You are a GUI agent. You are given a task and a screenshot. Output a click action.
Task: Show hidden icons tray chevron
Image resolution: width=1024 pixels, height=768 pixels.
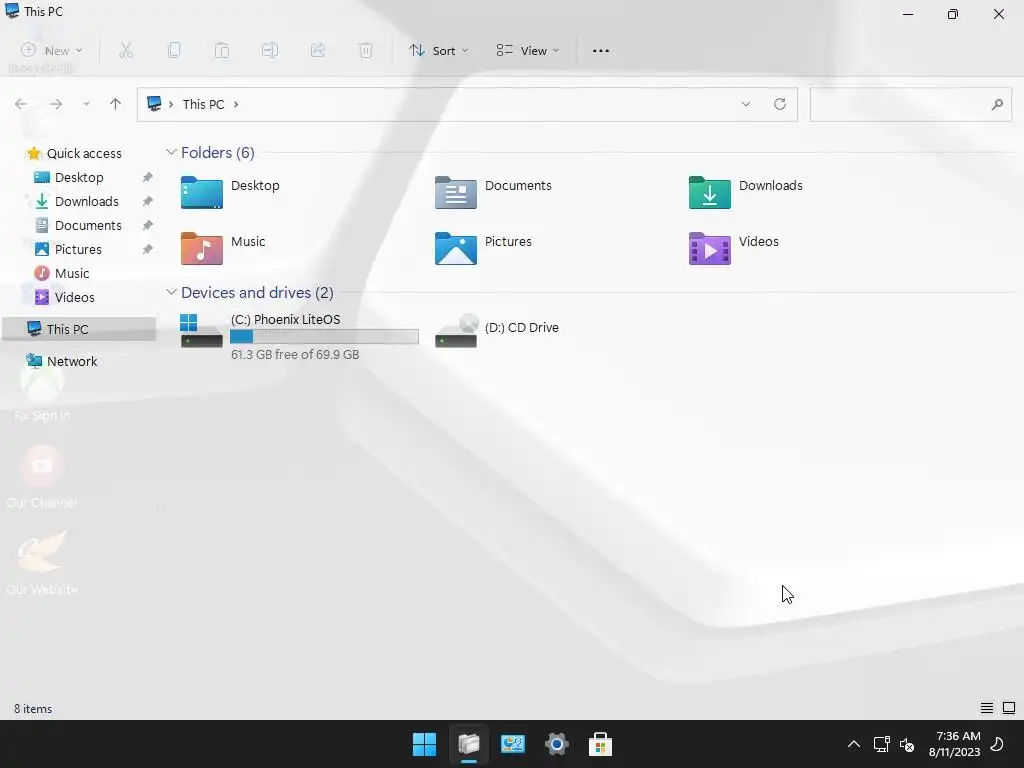(854, 744)
